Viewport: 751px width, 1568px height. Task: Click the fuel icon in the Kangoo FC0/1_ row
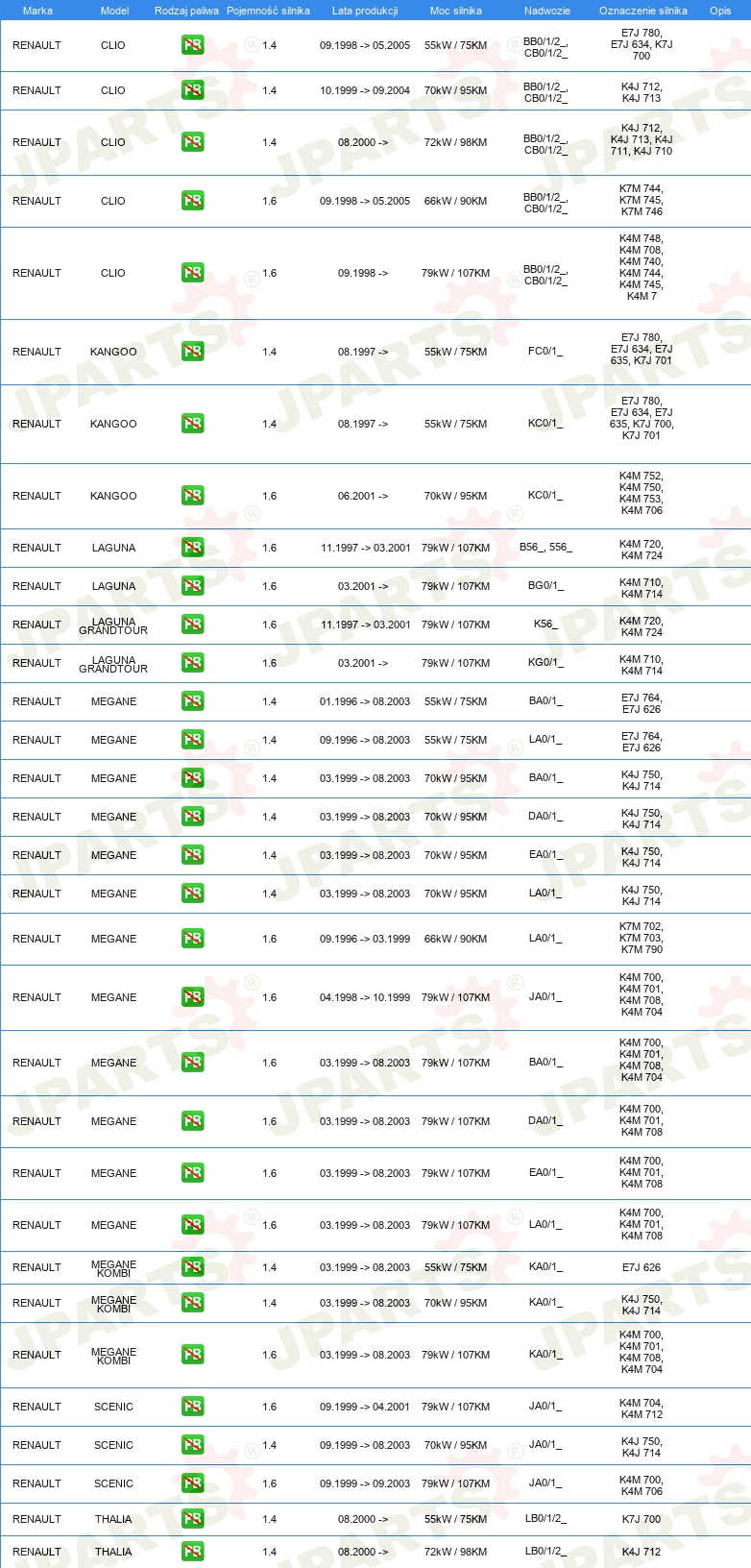193,352
